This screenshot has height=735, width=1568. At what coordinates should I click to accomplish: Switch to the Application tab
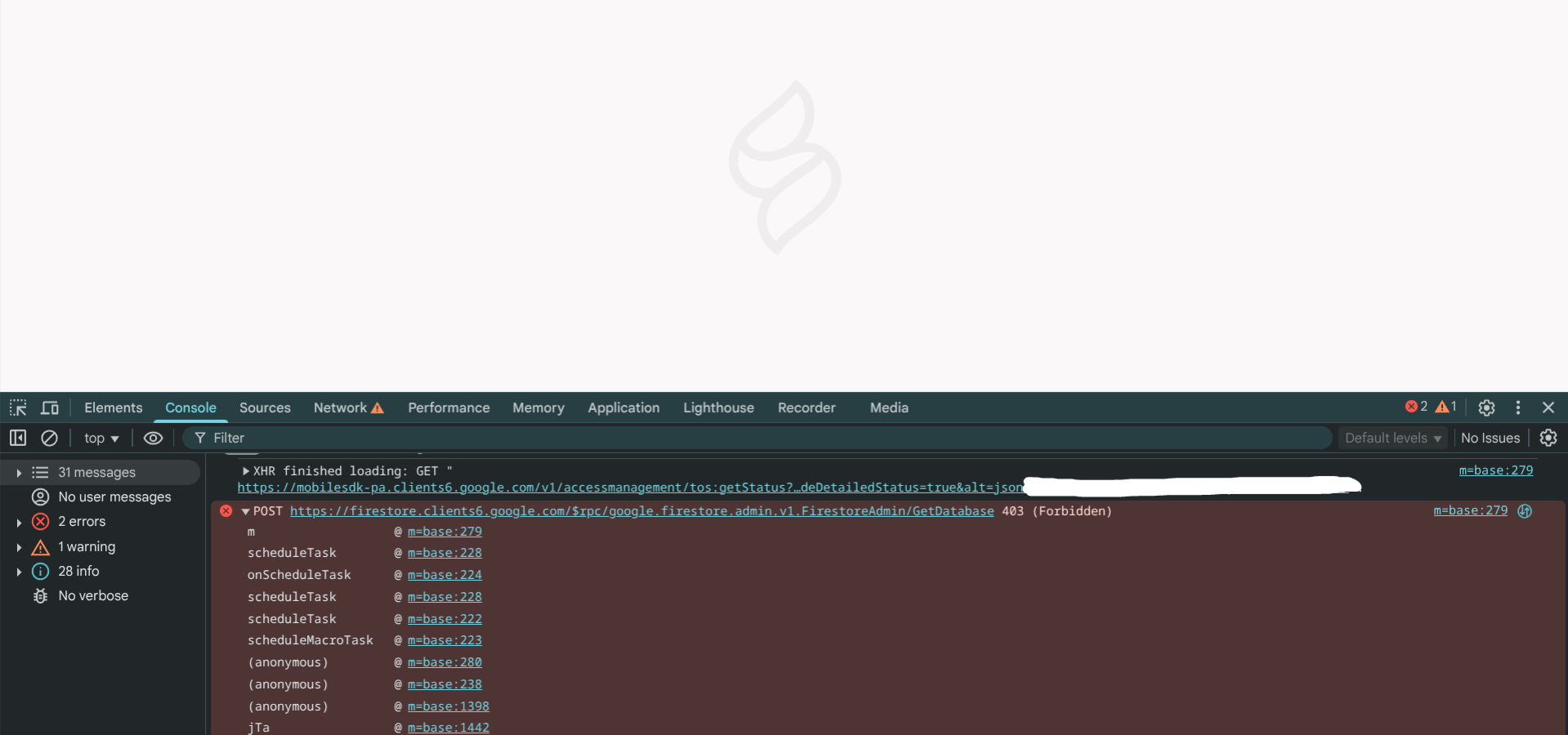click(623, 408)
